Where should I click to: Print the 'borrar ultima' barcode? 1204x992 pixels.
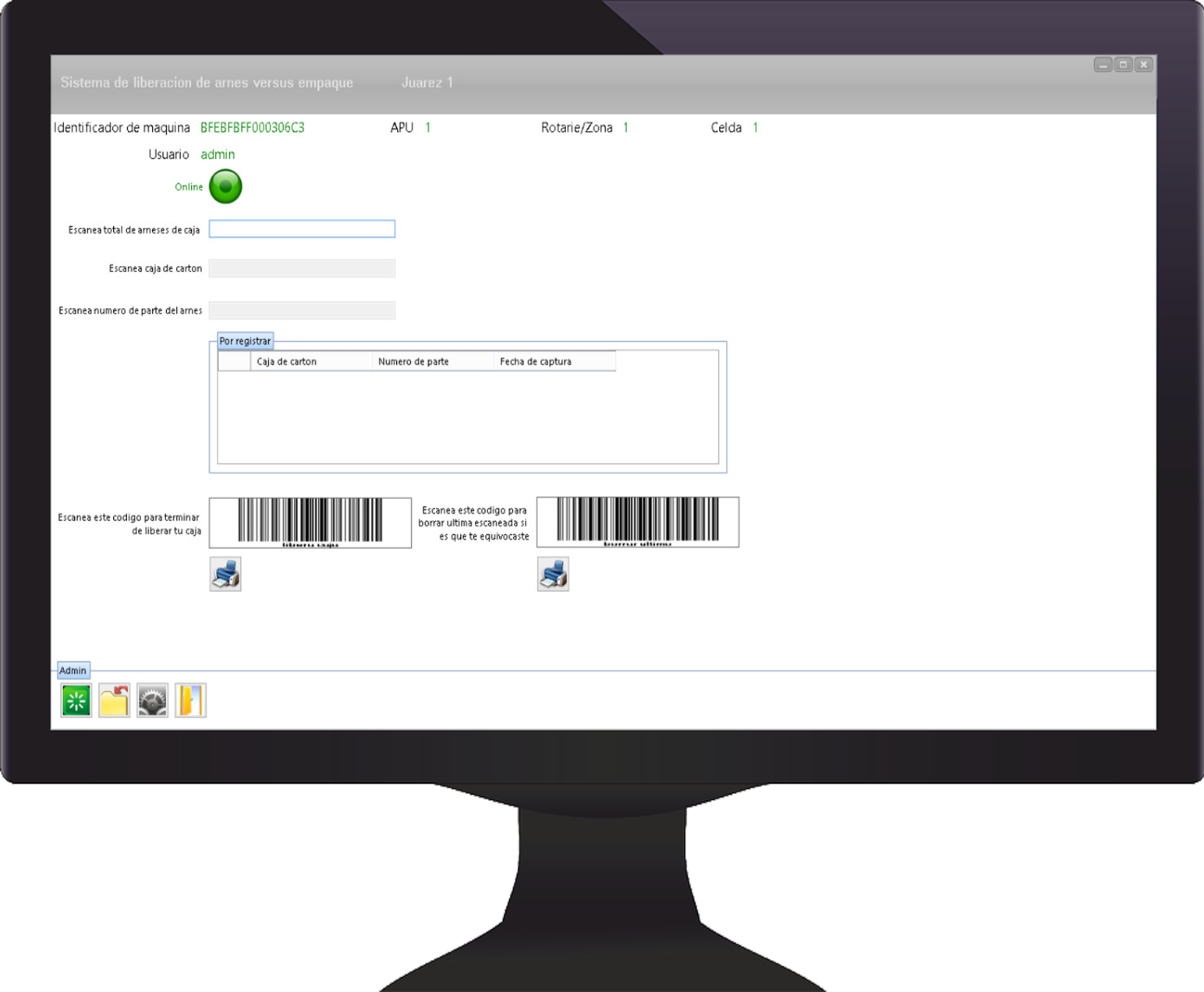tap(553, 574)
